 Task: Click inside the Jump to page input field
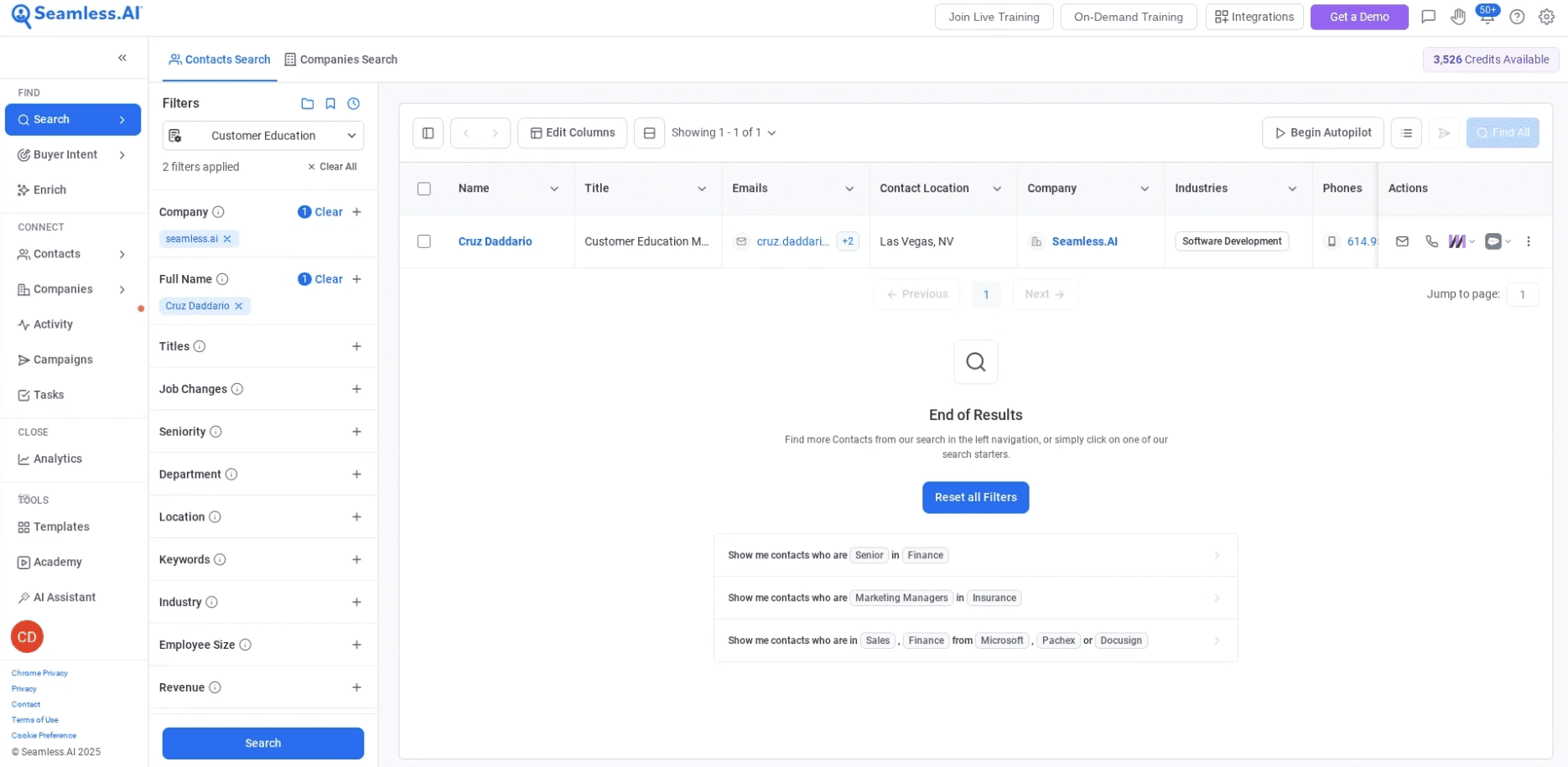[x=1524, y=294]
